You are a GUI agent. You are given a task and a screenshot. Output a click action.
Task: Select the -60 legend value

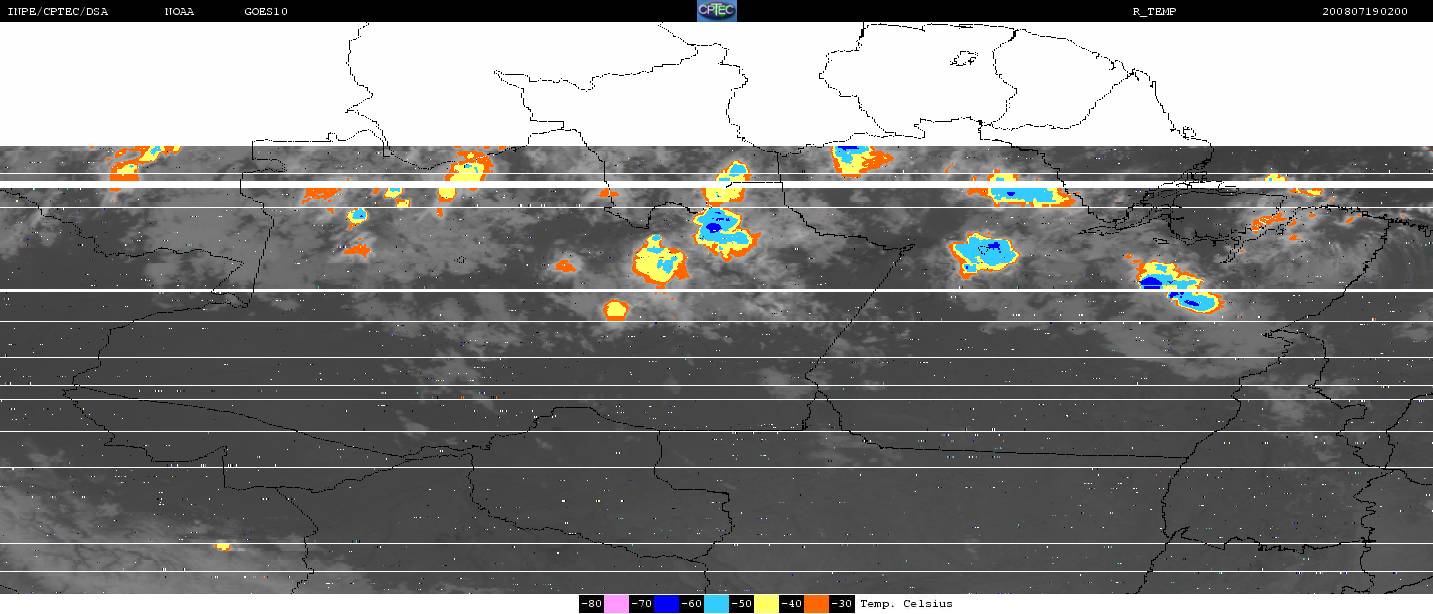pyautogui.click(x=691, y=604)
